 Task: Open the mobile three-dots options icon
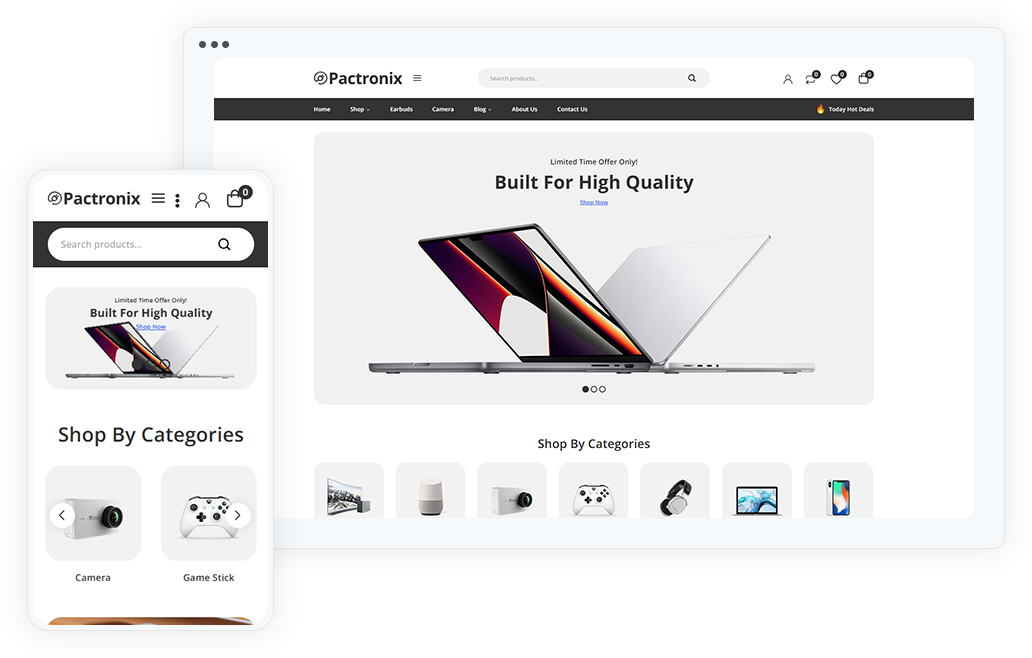click(x=177, y=201)
